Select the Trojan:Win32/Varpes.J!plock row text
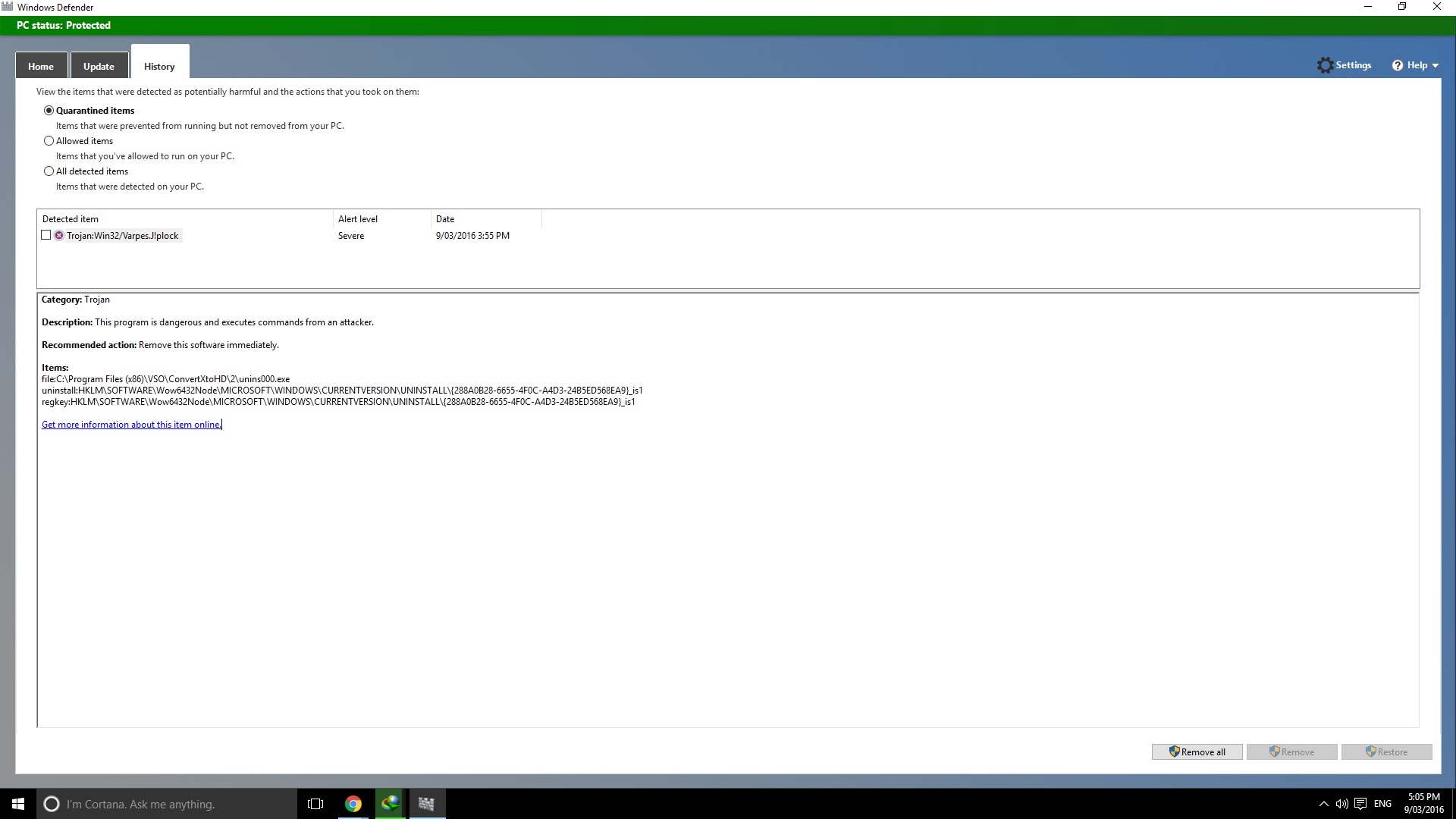Screen dimensions: 1456x819 pyautogui.click(x=123, y=236)
